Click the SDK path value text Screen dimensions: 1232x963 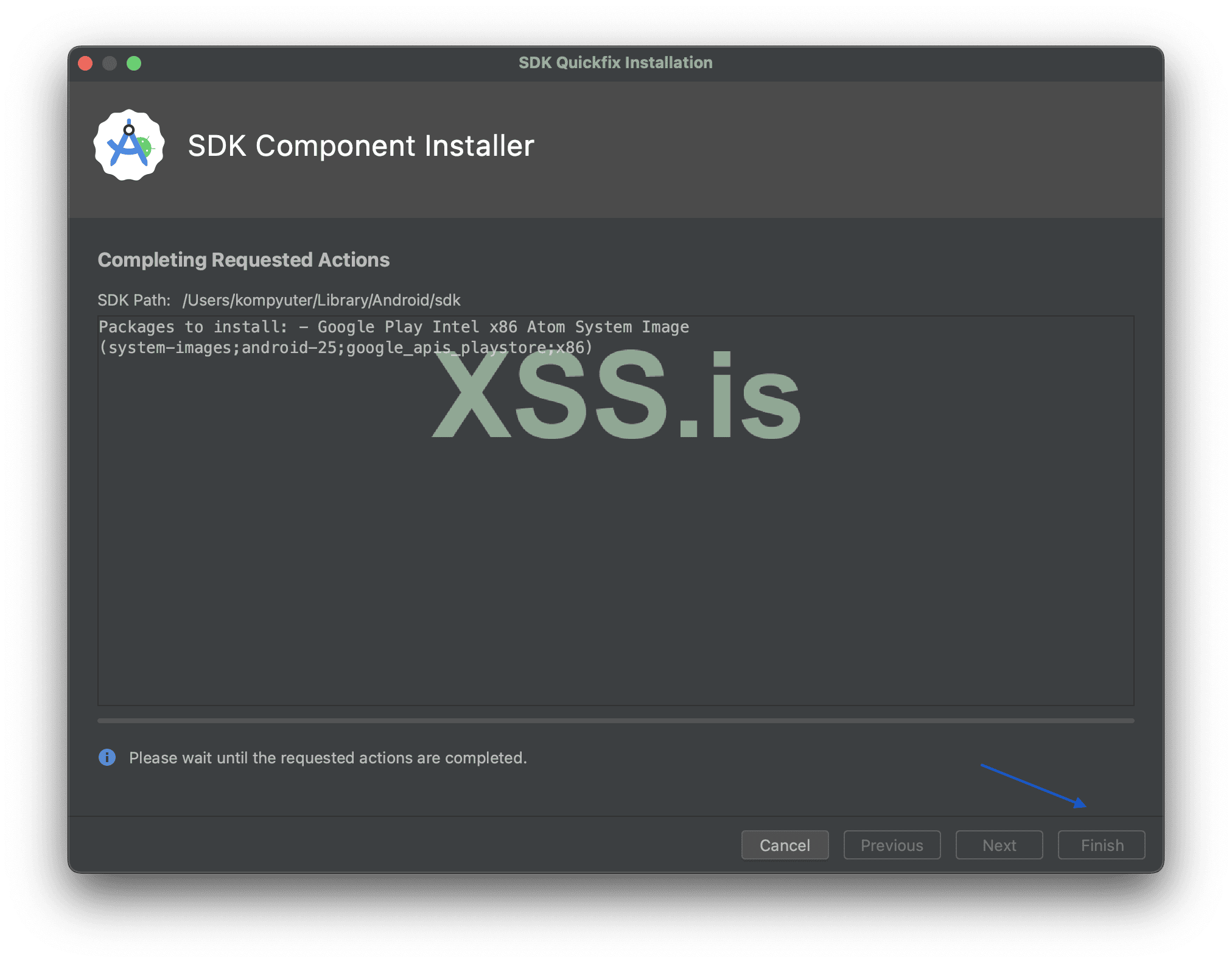click(321, 300)
